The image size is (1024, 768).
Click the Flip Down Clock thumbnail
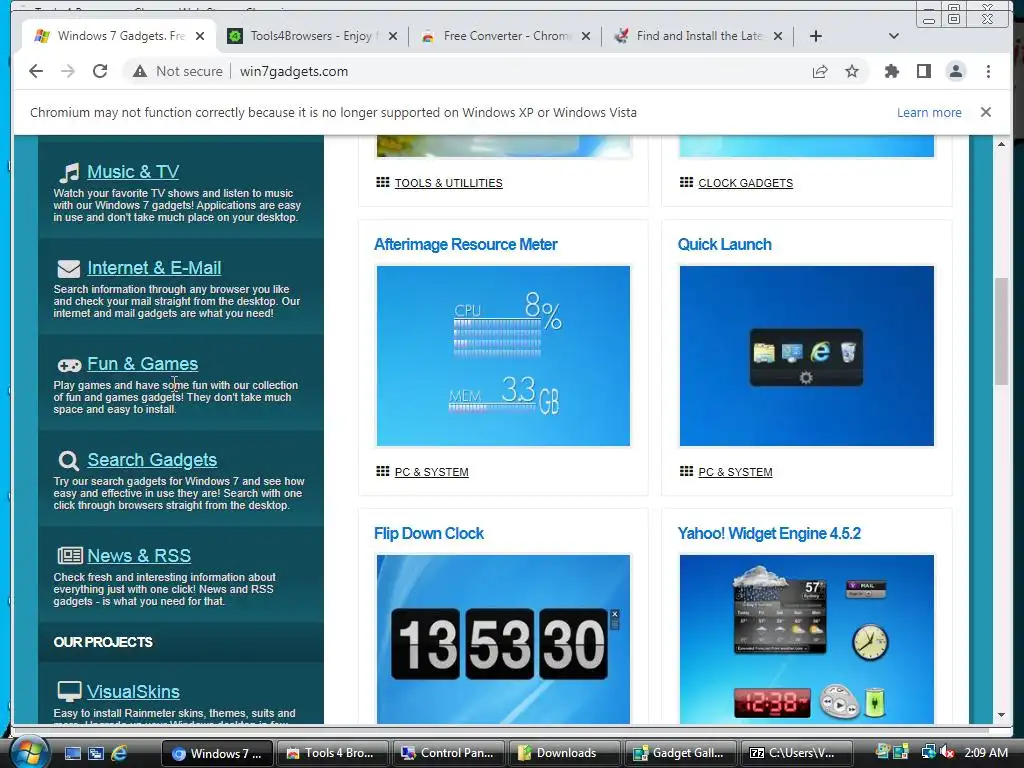tap(504, 639)
